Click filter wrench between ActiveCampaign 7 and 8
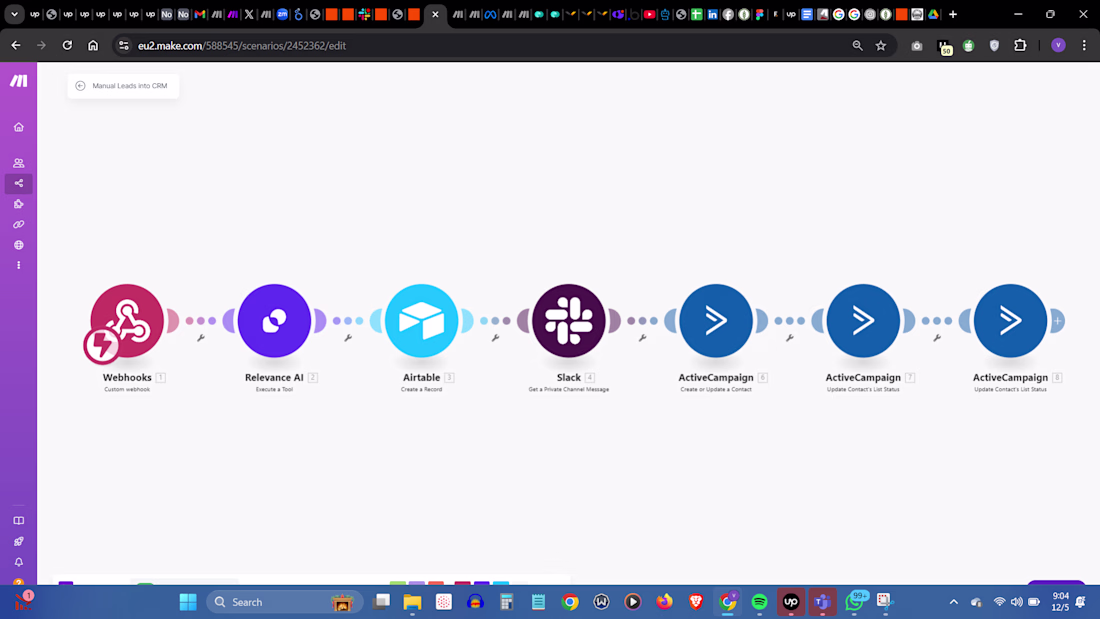This screenshot has width=1100, height=619. click(x=937, y=338)
